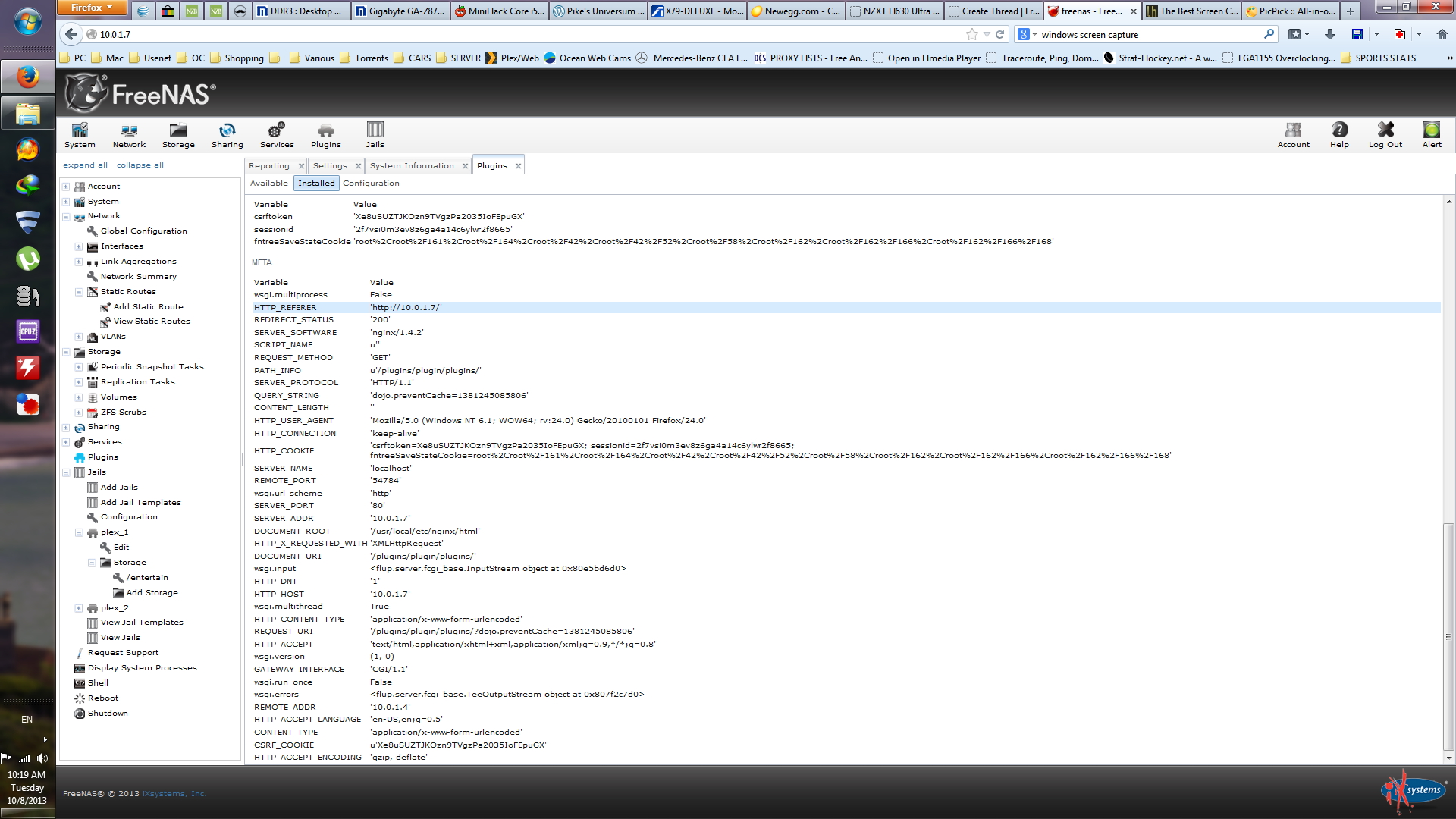The height and width of the screenshot is (819, 1456).
Task: Expand the Interfaces tree node
Action: coord(79,246)
